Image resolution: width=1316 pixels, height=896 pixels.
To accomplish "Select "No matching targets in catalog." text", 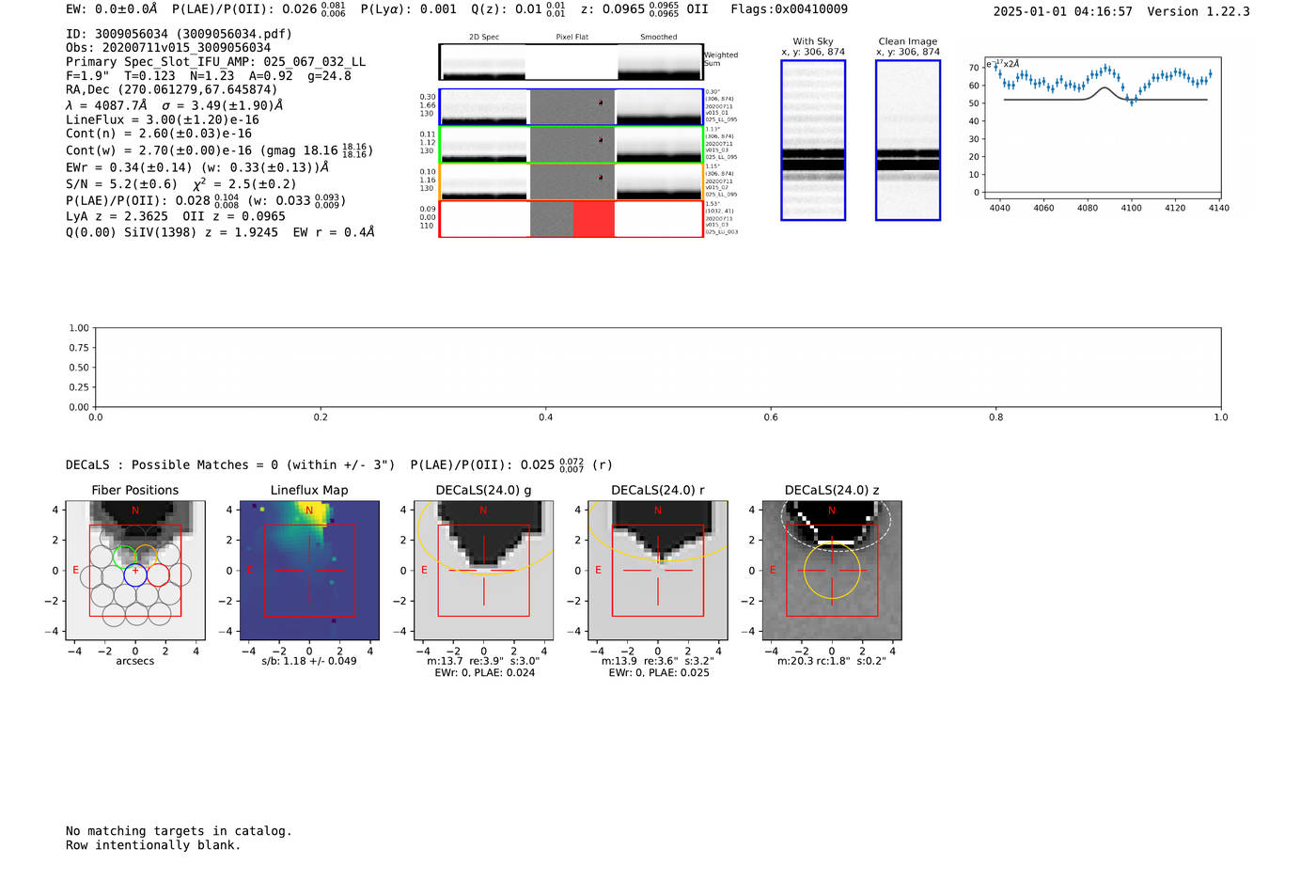I will coord(179,831).
